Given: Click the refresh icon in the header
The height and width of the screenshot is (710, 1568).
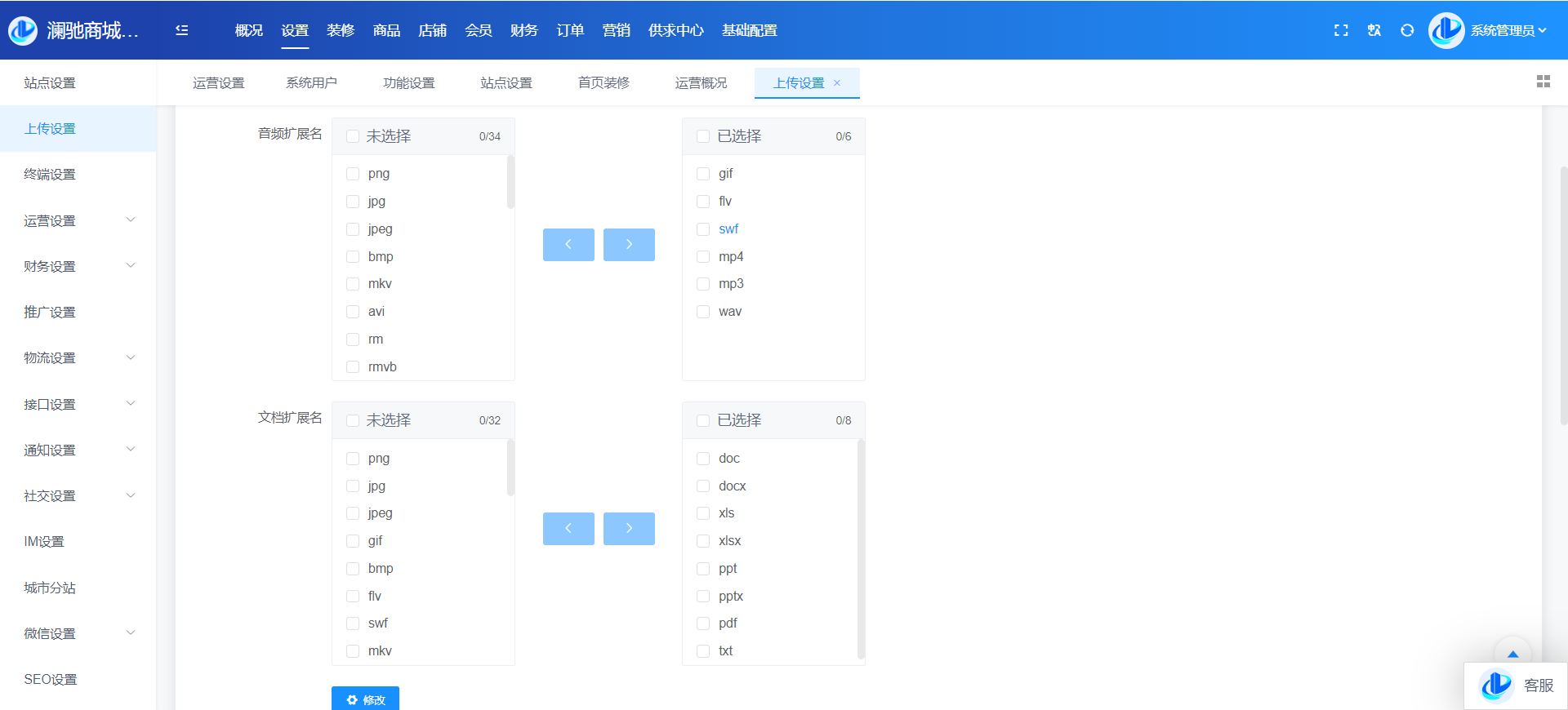Looking at the screenshot, I should pos(1407,30).
